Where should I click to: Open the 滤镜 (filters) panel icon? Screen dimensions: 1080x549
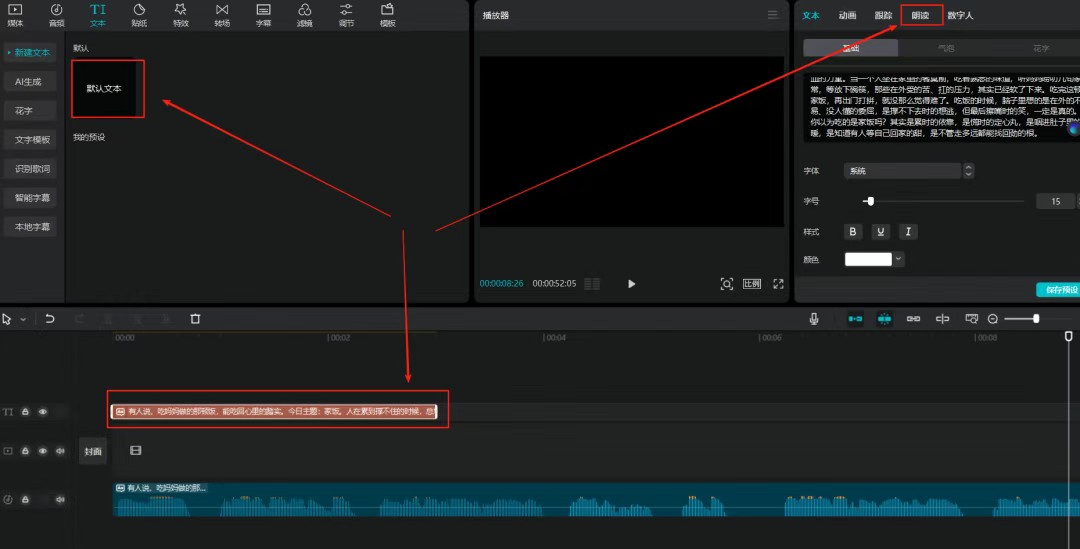click(x=304, y=14)
